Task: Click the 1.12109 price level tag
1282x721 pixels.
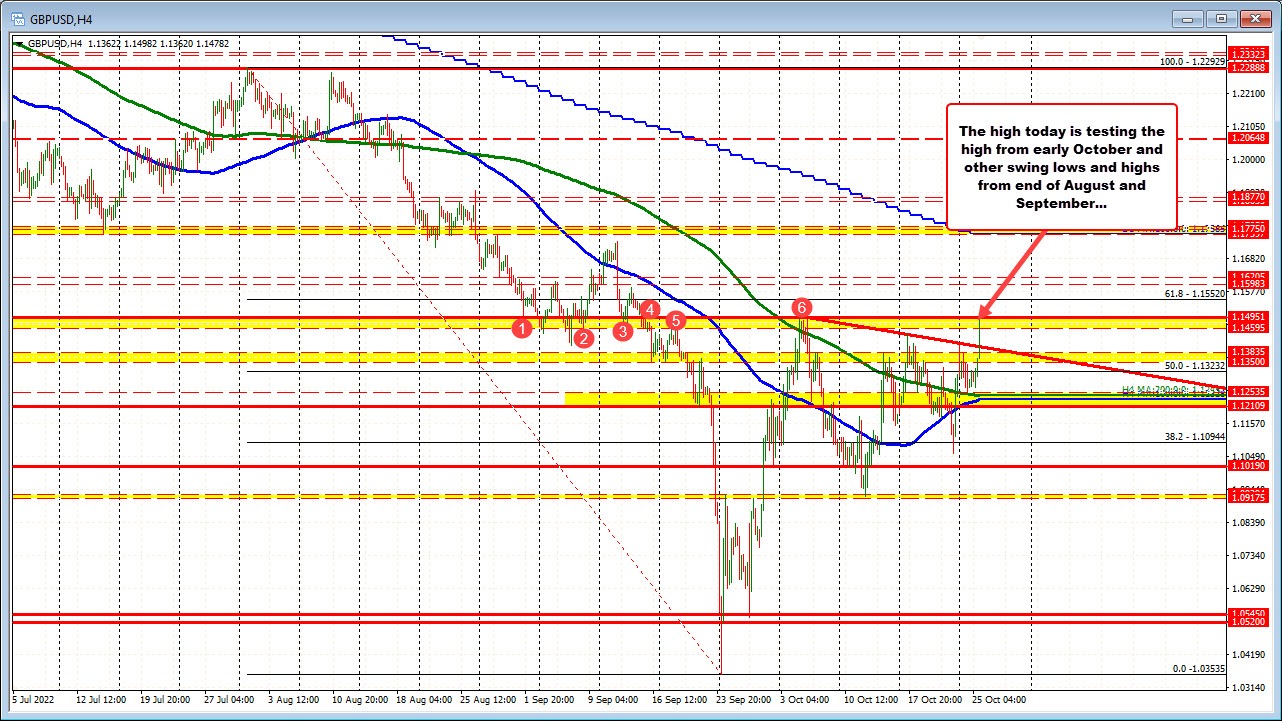Action: [x=1248, y=405]
